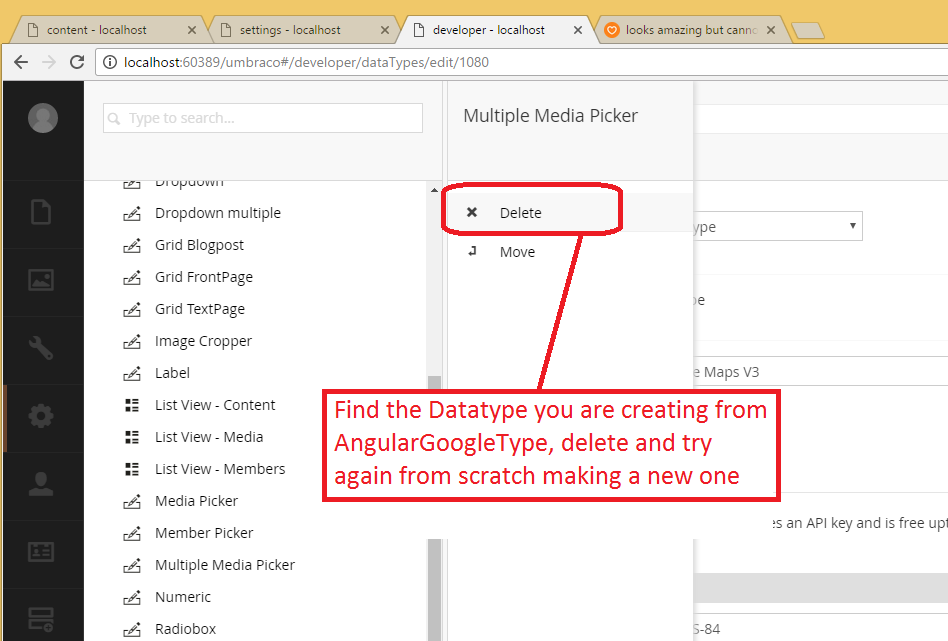Screen dimensions: 948x641
Task: Select Numeric data type
Action: 183,597
